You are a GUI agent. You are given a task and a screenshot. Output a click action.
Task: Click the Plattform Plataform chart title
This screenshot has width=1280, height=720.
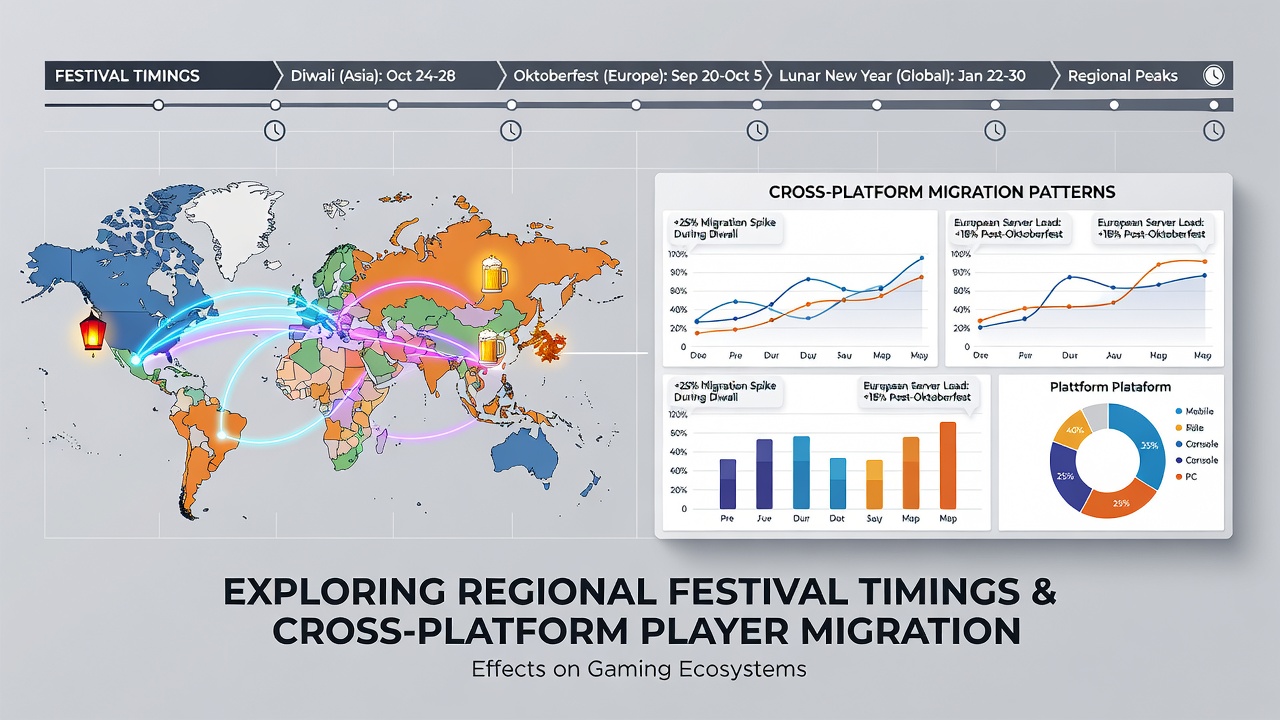[x=1110, y=386]
